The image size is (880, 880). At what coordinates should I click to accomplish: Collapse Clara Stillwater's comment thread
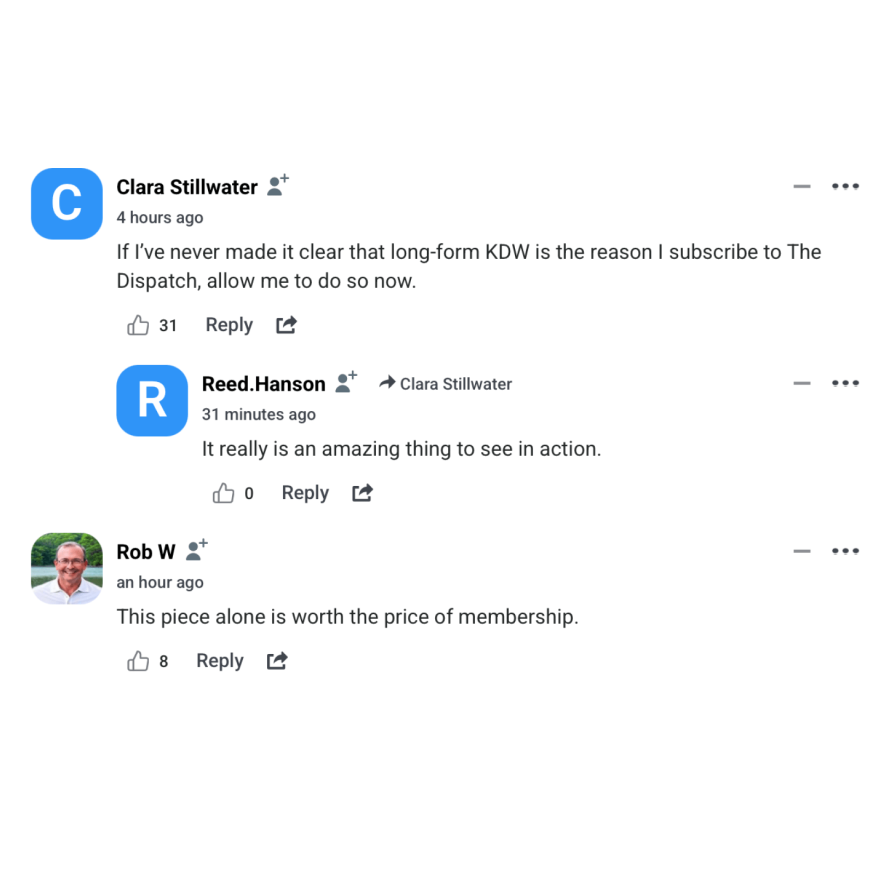[801, 186]
